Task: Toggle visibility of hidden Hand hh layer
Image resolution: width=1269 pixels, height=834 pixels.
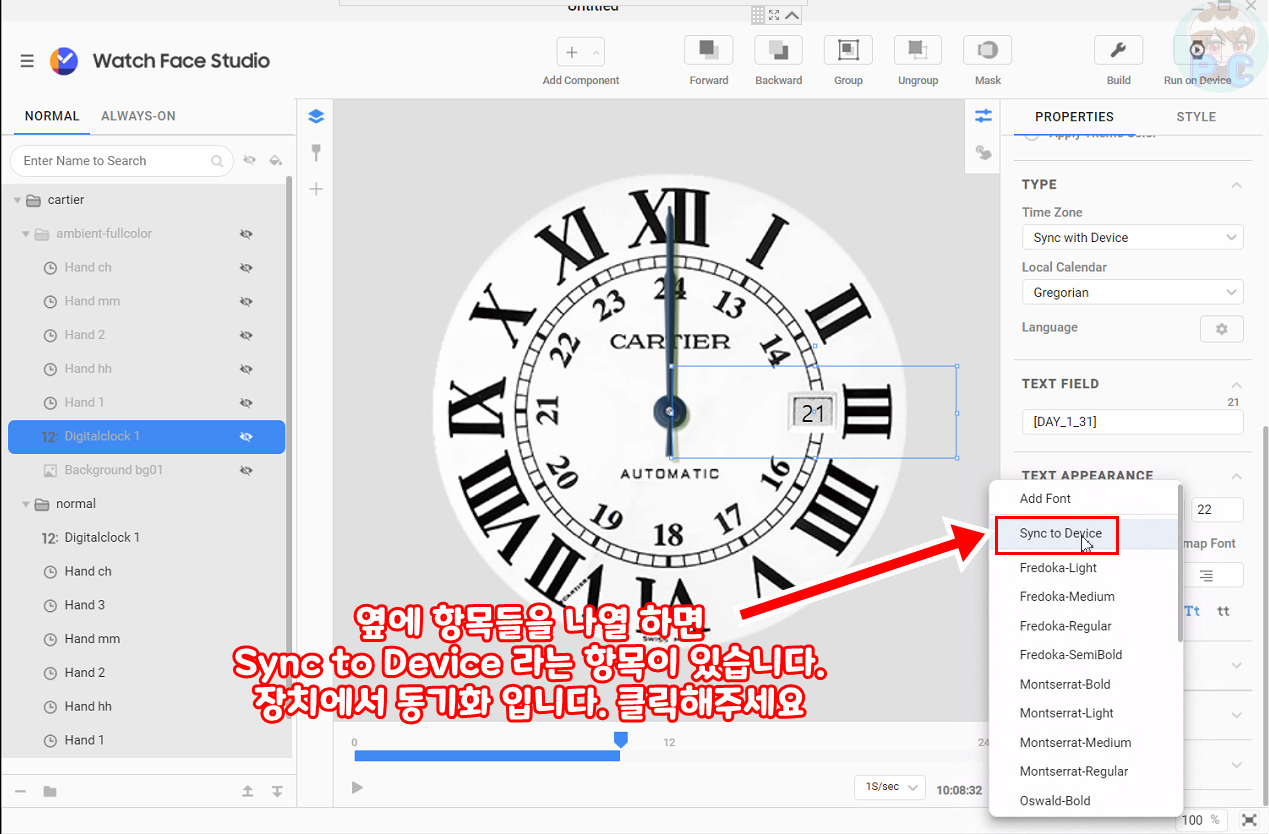Action: 246,369
